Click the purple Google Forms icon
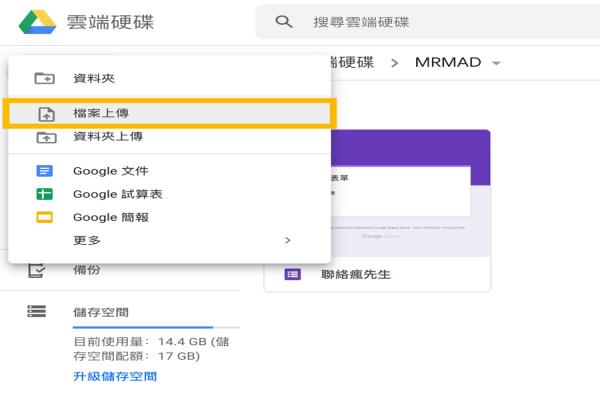This screenshot has height=400, width=600. [293, 274]
